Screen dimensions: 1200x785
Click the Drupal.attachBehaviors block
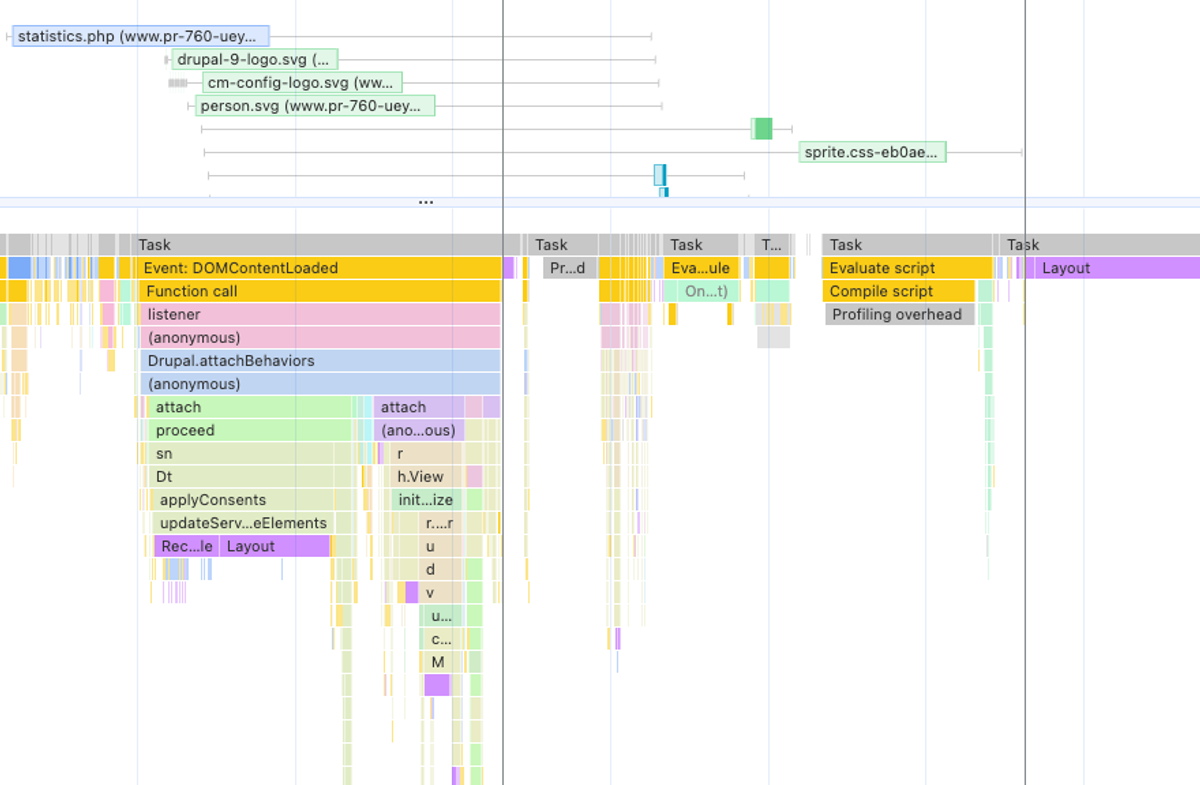(x=320, y=361)
